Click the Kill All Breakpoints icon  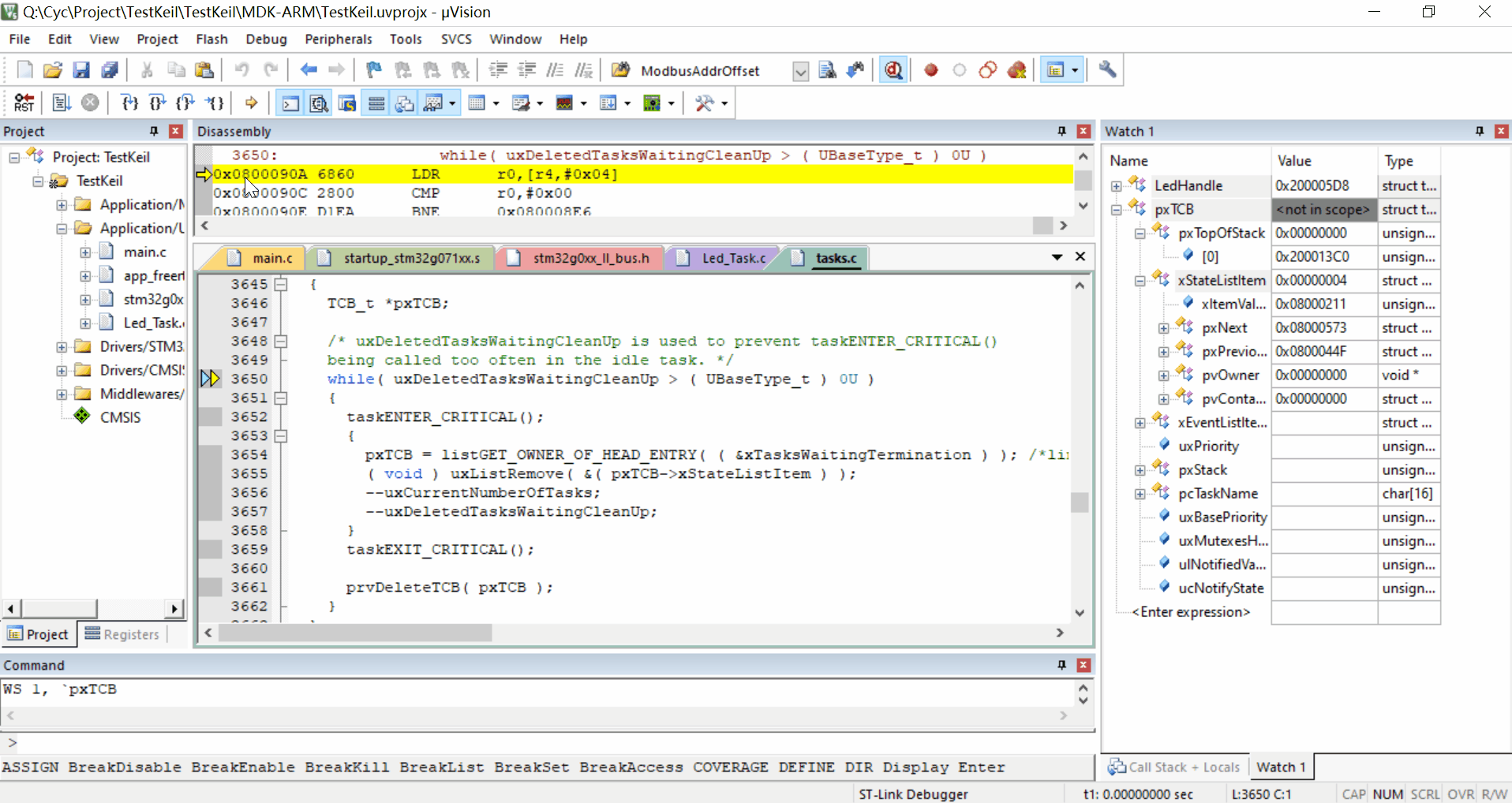[x=1016, y=70]
